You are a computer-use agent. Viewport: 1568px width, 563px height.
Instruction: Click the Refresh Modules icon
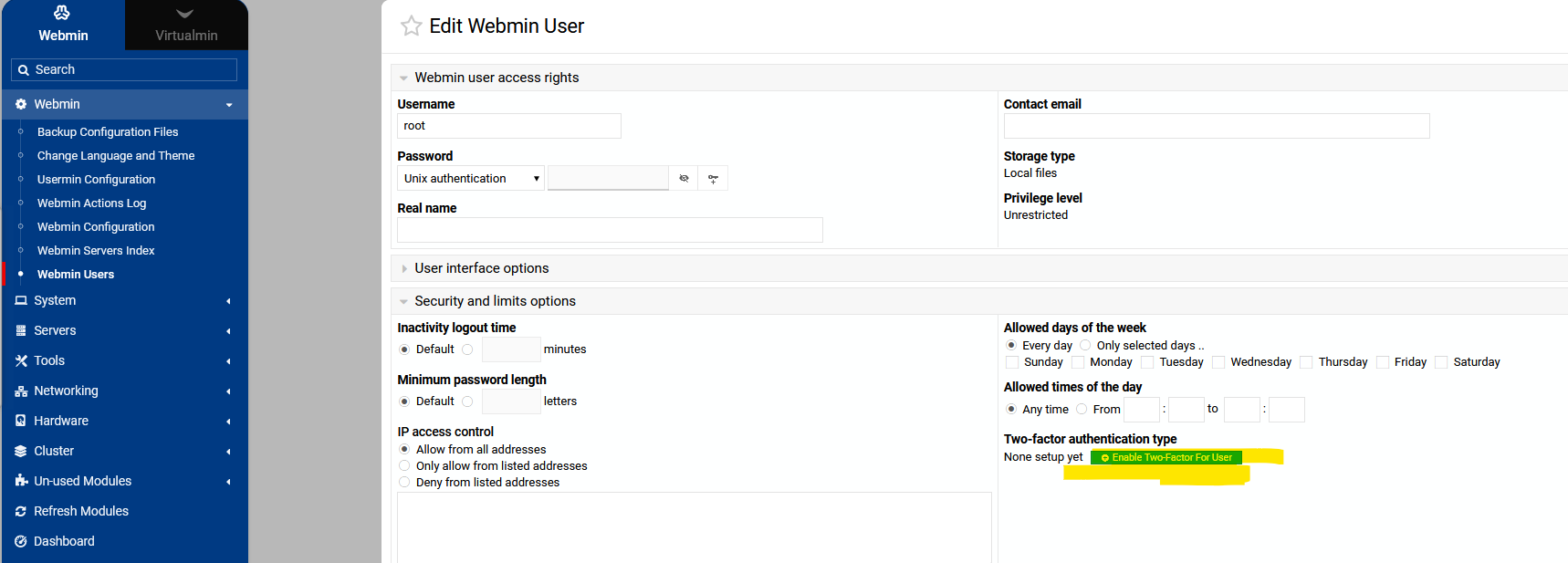pyautogui.click(x=21, y=511)
